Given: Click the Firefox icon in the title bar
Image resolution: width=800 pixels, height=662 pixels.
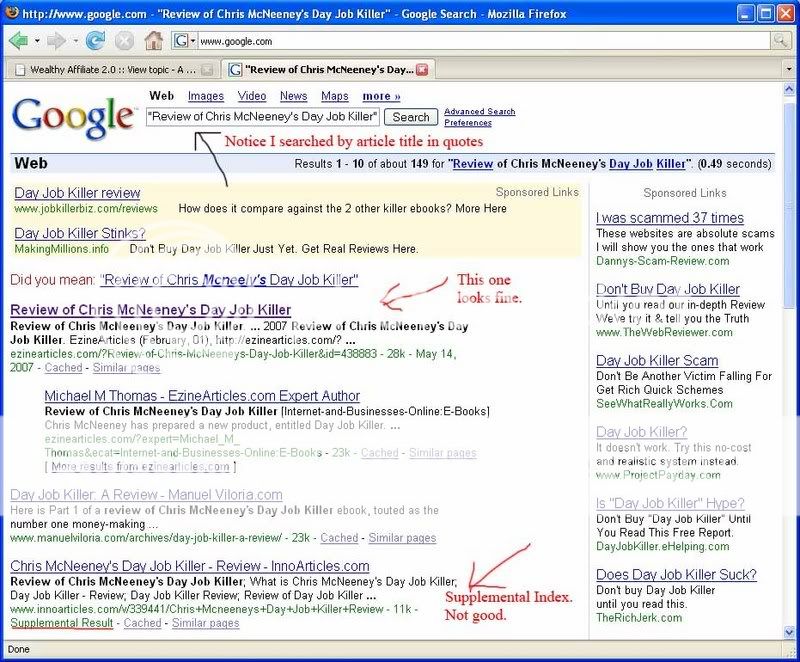Looking at the screenshot, I should (x=11, y=13).
